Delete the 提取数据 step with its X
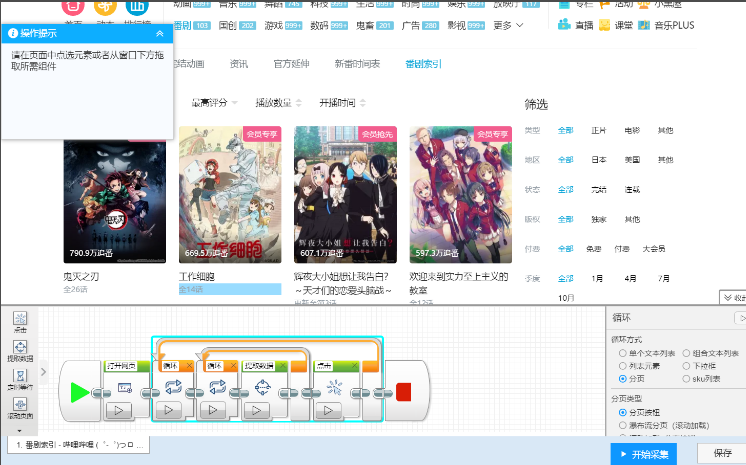 [283, 366]
